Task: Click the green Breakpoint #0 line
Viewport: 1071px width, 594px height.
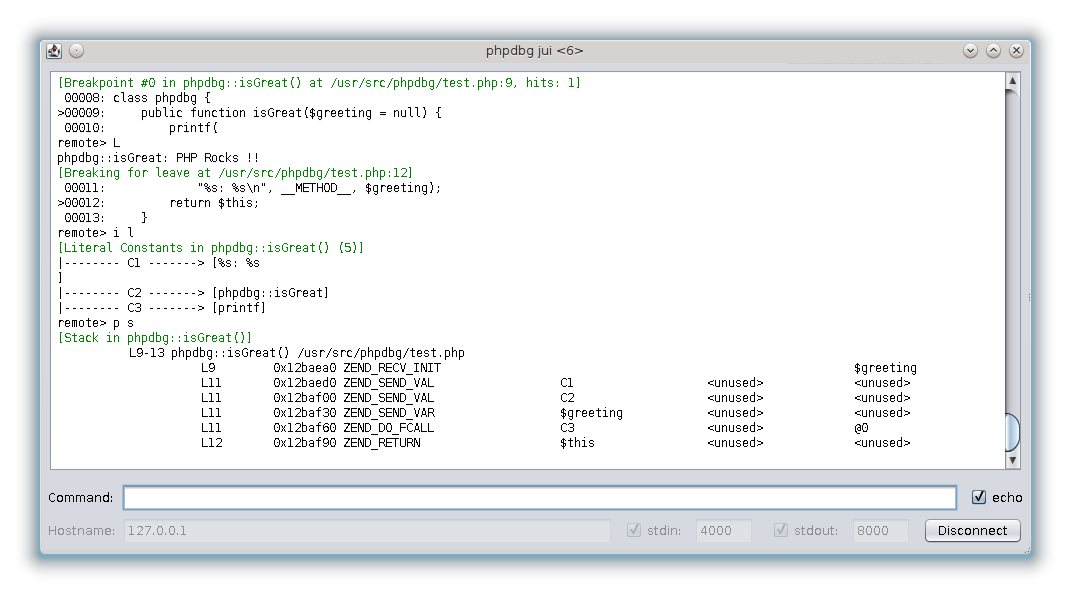Action: [319, 83]
